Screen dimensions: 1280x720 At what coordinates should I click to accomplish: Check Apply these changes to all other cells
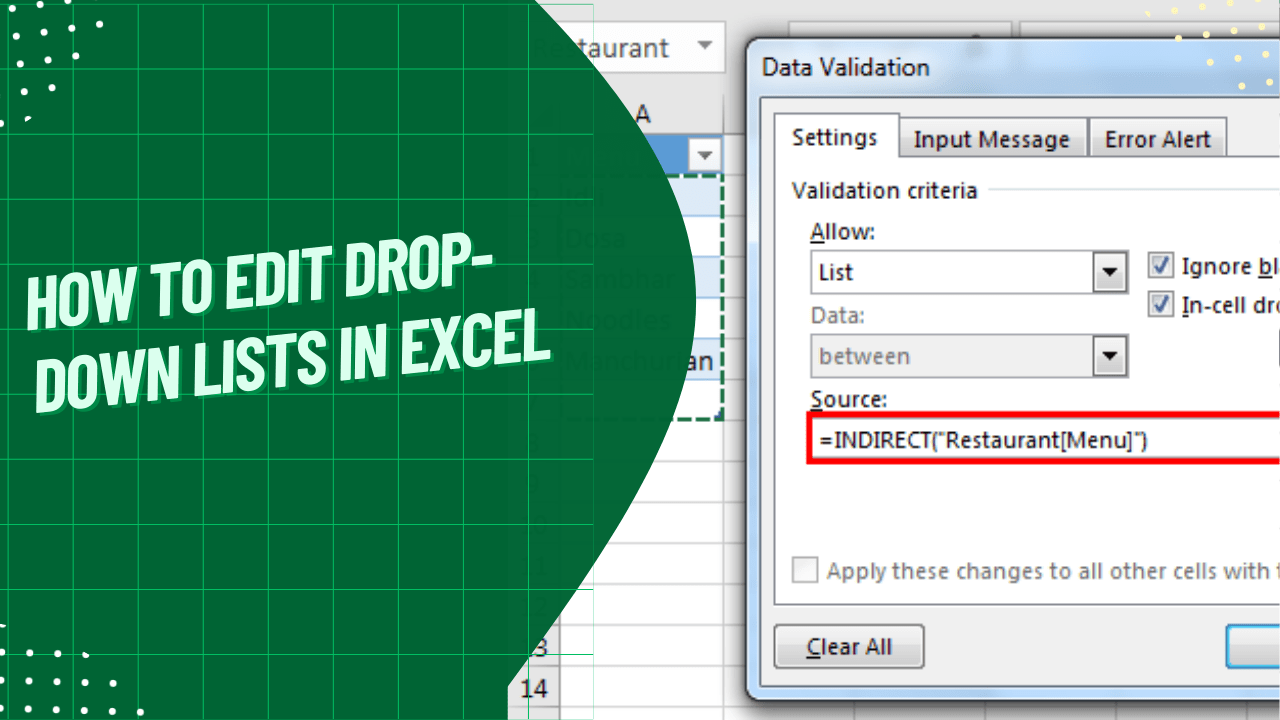pos(805,570)
